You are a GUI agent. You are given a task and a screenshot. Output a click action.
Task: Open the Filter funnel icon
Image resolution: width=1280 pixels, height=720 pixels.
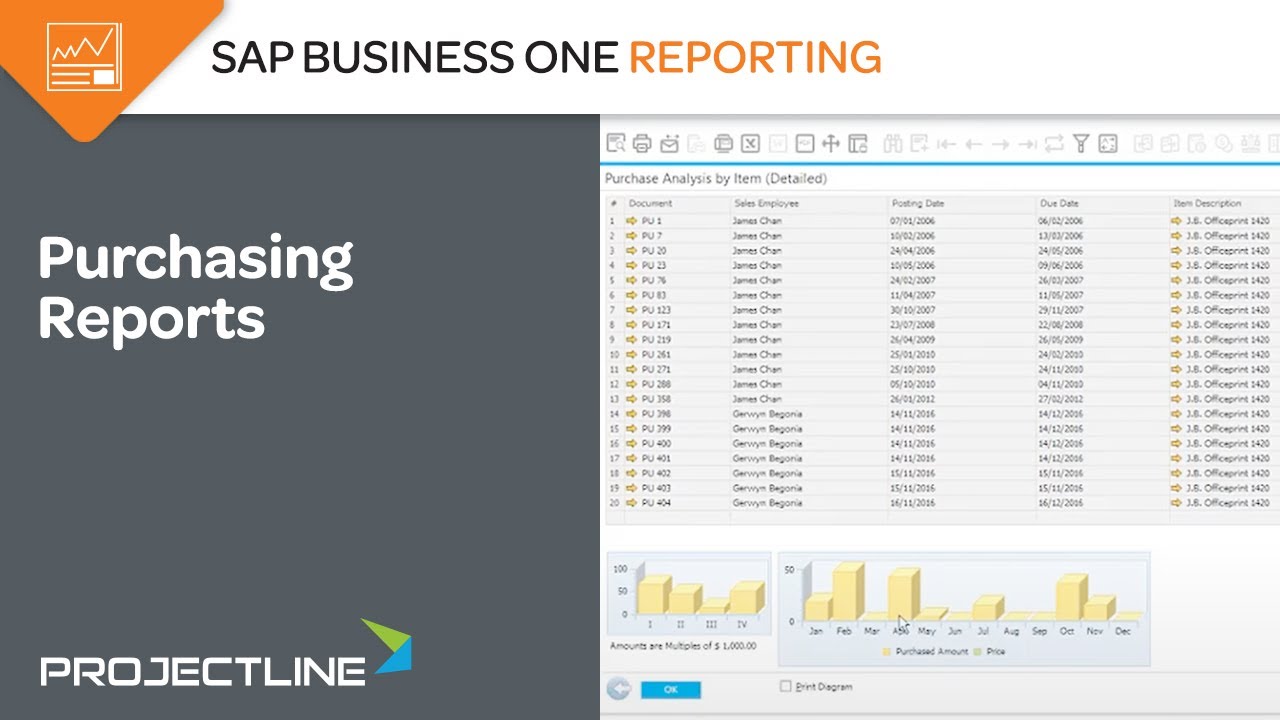1081,144
